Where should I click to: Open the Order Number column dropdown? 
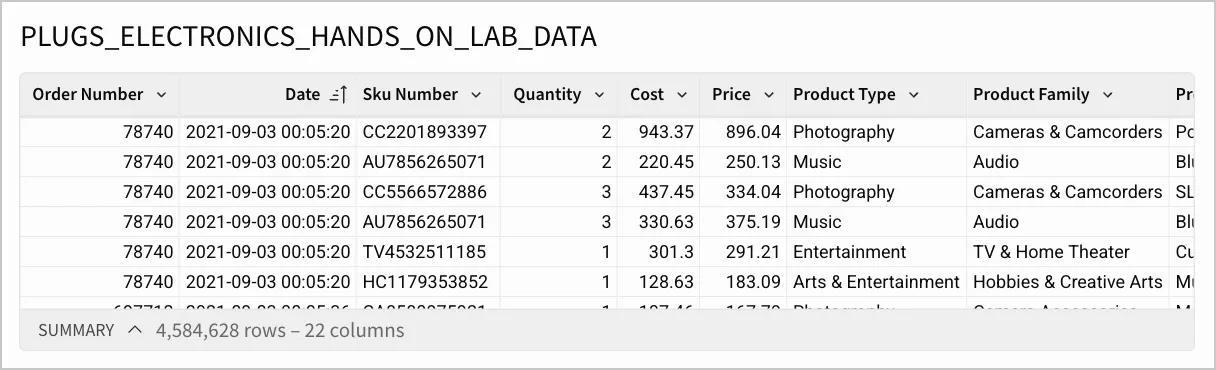[161, 95]
